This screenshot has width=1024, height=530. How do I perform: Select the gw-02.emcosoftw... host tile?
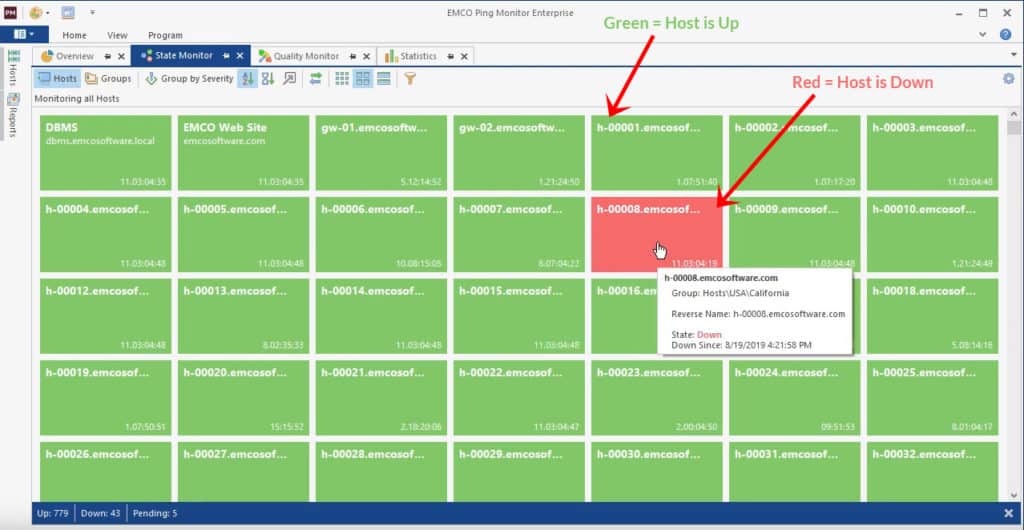coord(519,153)
